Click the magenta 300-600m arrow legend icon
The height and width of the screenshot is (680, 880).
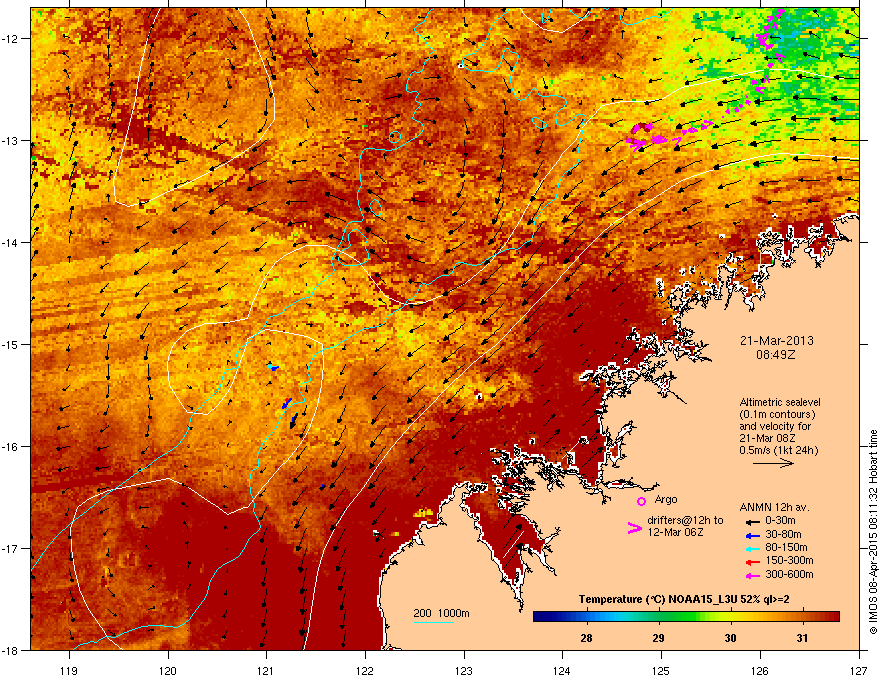(753, 575)
